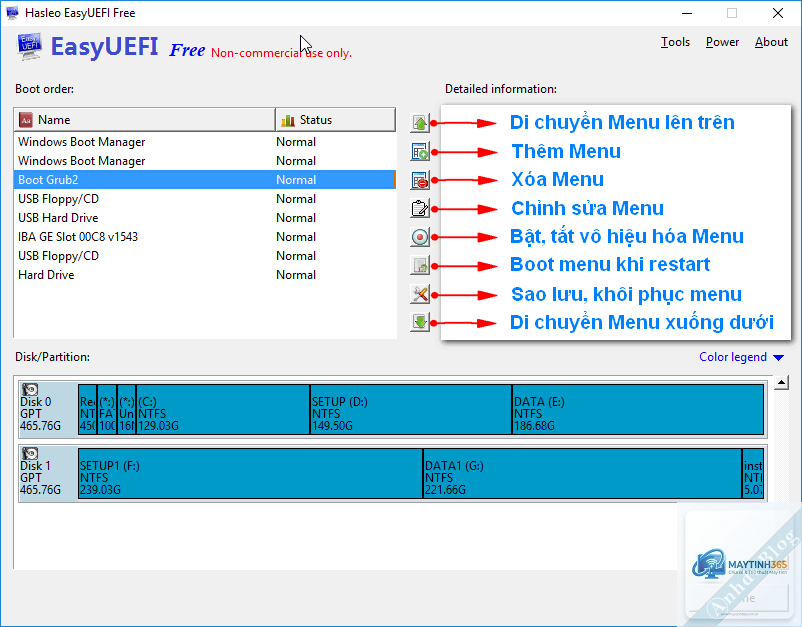The height and width of the screenshot is (627, 802).
Task: Click the edit boot entry clipboard icon
Action: (x=419, y=209)
